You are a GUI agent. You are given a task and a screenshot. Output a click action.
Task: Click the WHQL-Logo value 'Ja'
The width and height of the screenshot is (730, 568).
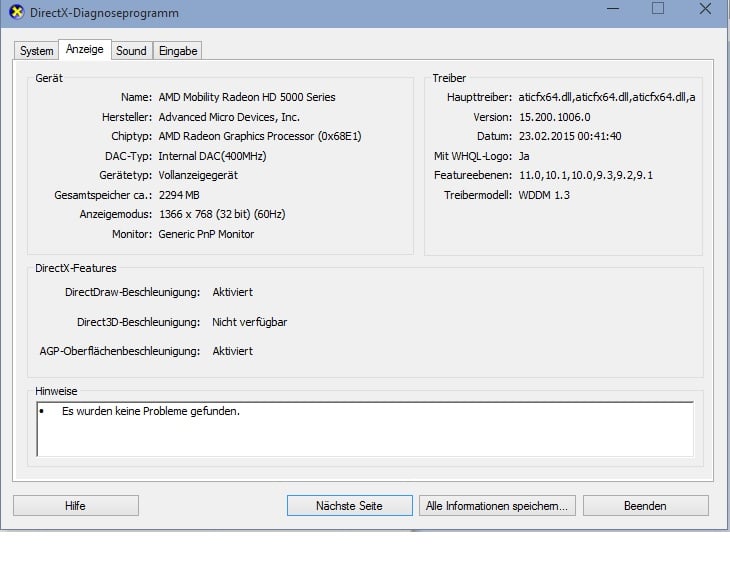coord(524,156)
